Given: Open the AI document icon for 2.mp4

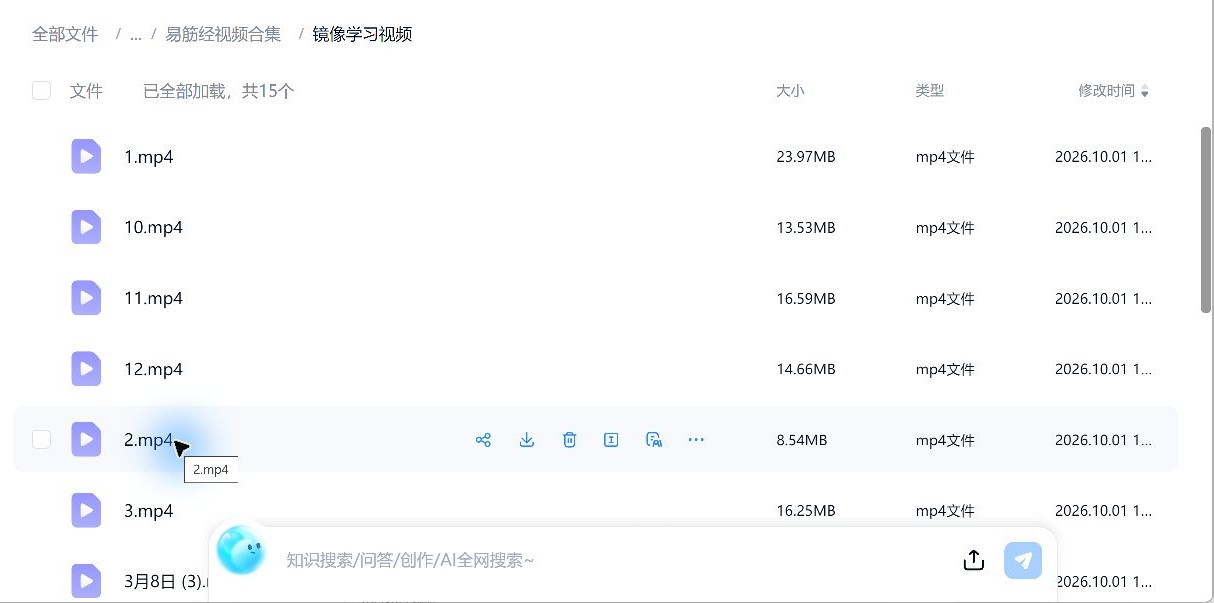Looking at the screenshot, I should pyautogui.click(x=654, y=440).
